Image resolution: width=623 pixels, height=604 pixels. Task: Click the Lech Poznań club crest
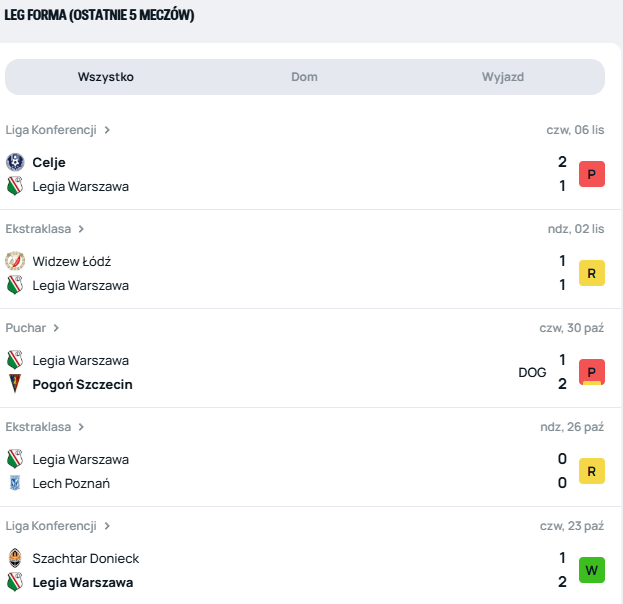(15, 483)
